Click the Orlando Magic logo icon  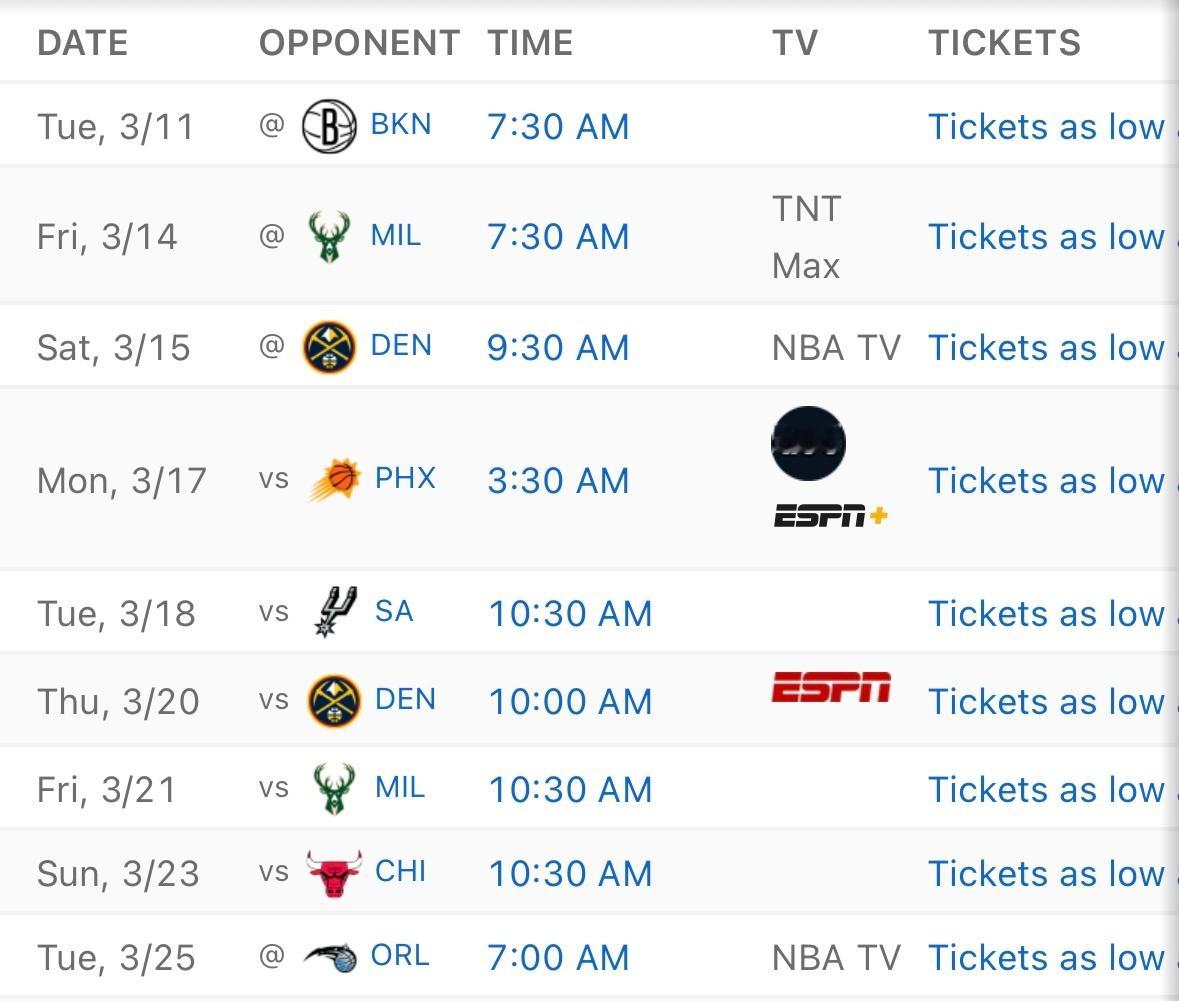coord(329,957)
